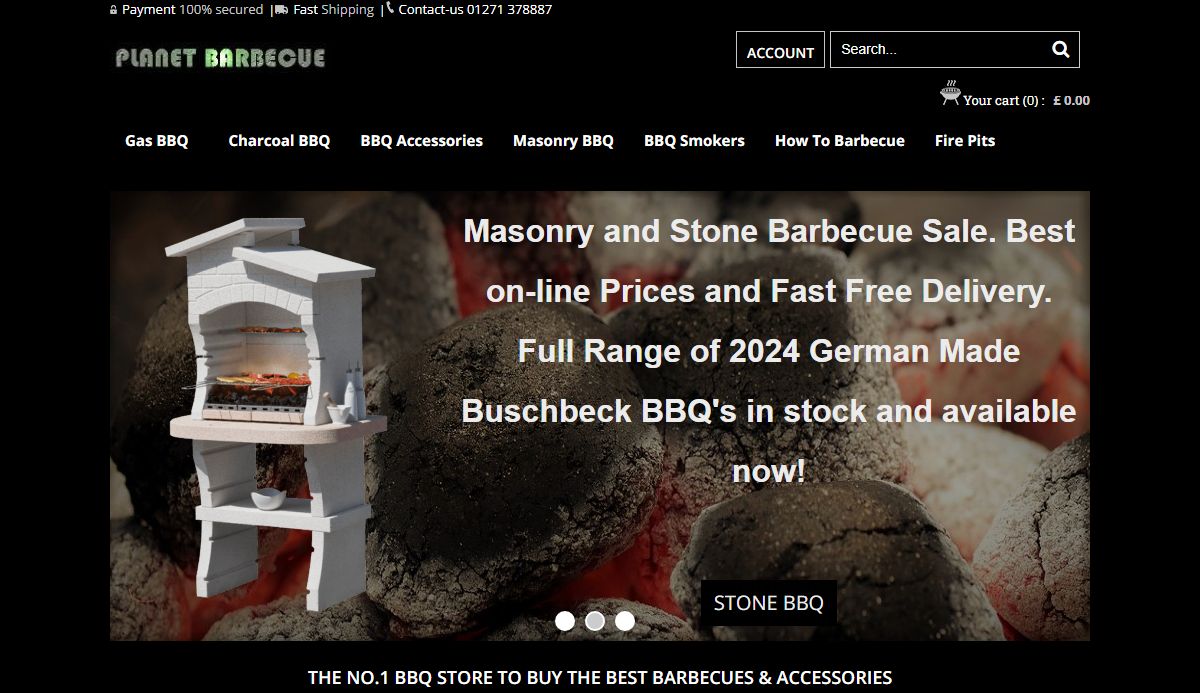The image size is (1200, 693).
Task: Expand the Masonry BBQ category
Action: [563, 141]
